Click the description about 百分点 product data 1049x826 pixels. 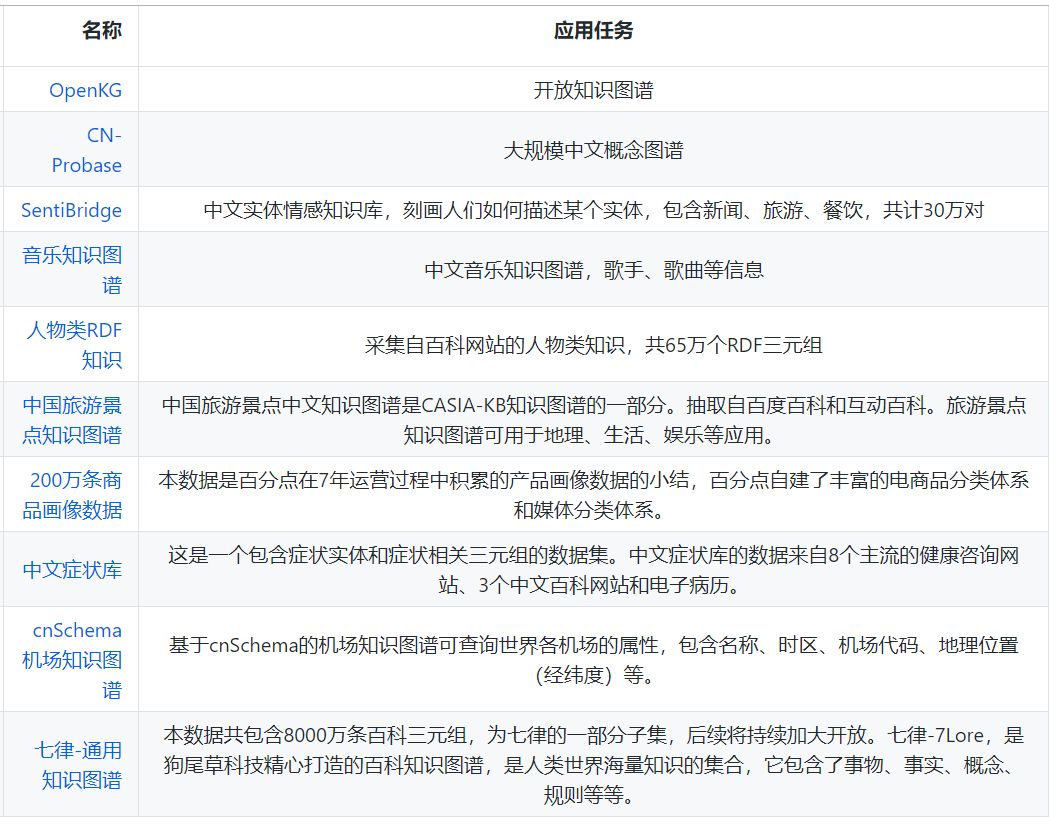coord(593,494)
